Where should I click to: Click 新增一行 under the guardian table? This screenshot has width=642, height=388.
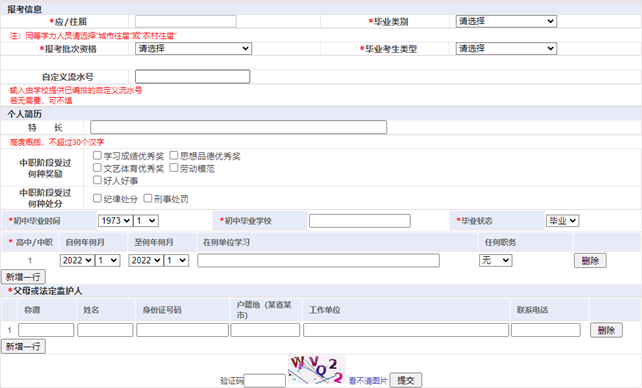point(23,347)
